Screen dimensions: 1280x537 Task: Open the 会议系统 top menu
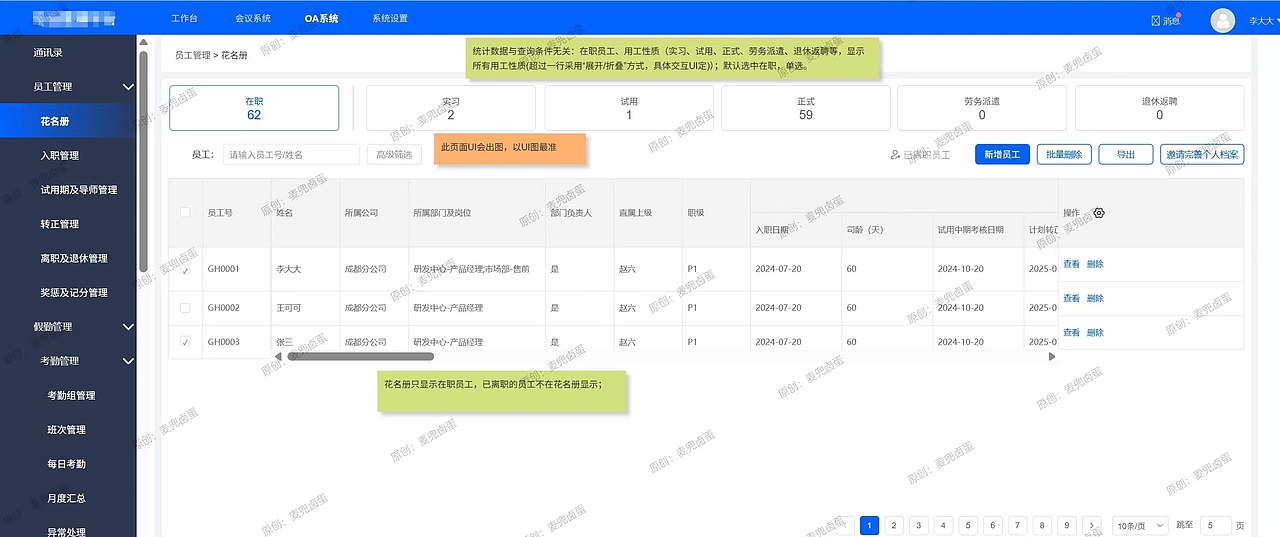(x=253, y=18)
